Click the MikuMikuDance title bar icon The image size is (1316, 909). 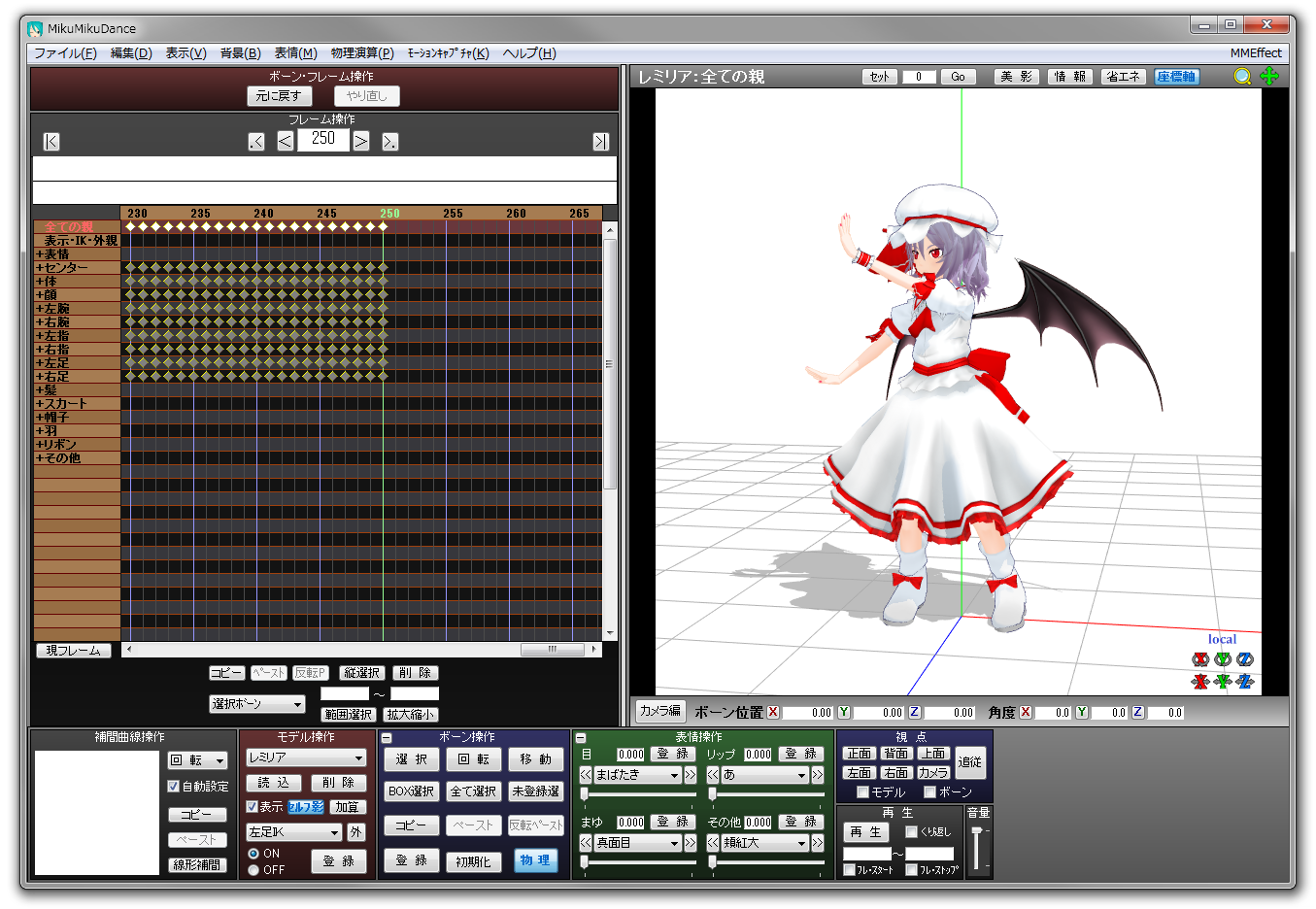[35, 28]
